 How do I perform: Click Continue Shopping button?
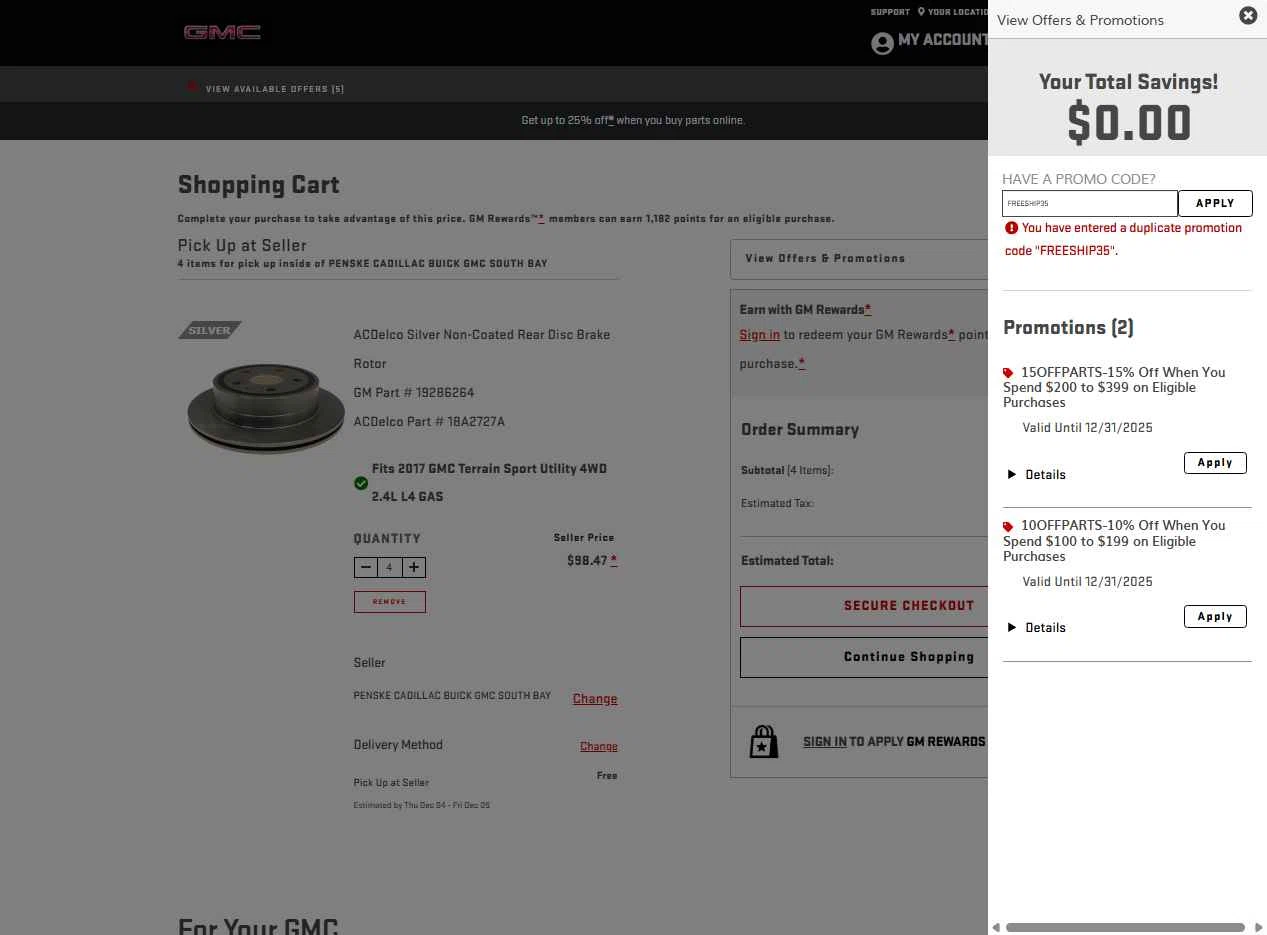864,657
